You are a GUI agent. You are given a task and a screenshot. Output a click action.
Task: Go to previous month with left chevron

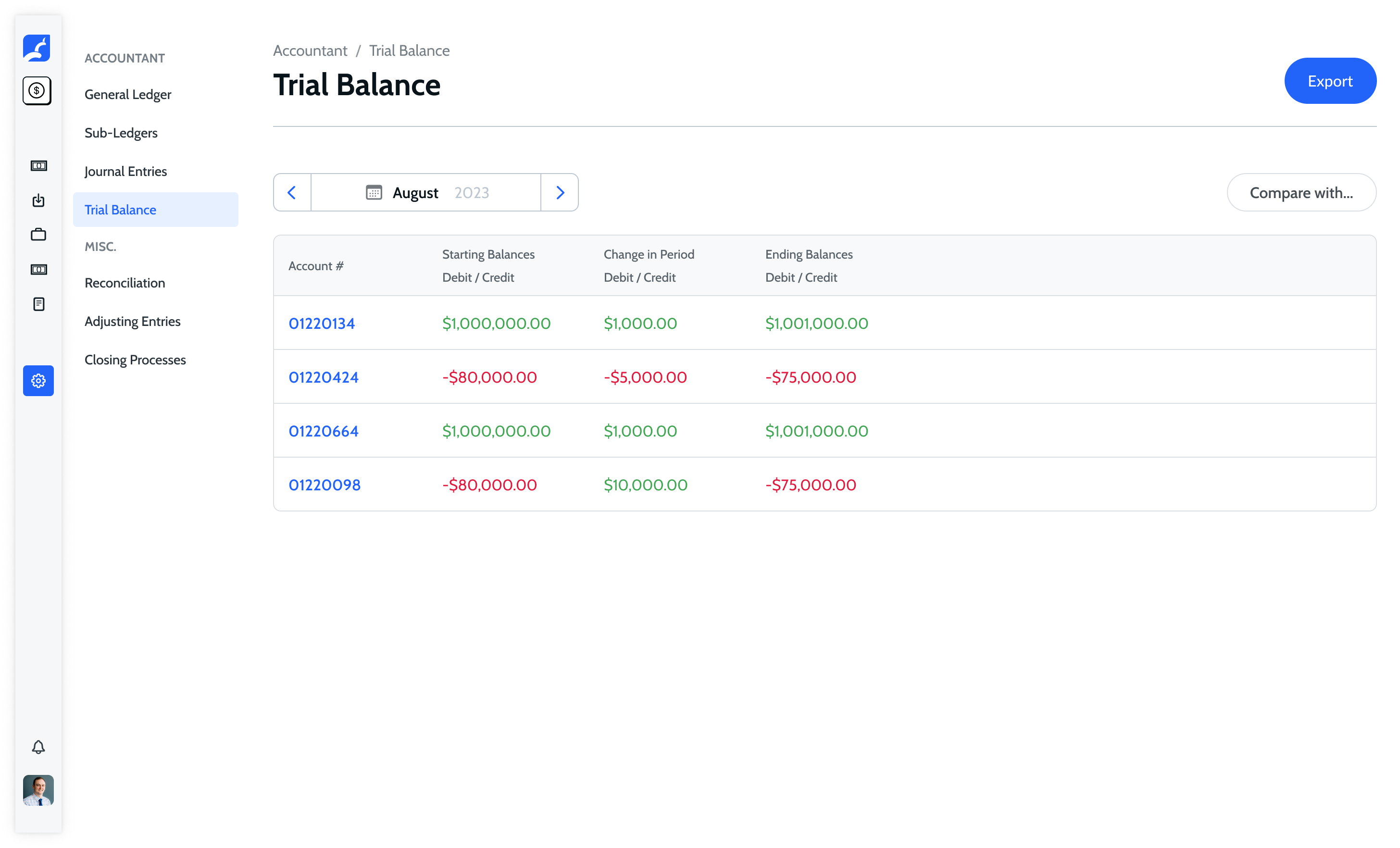(x=292, y=193)
